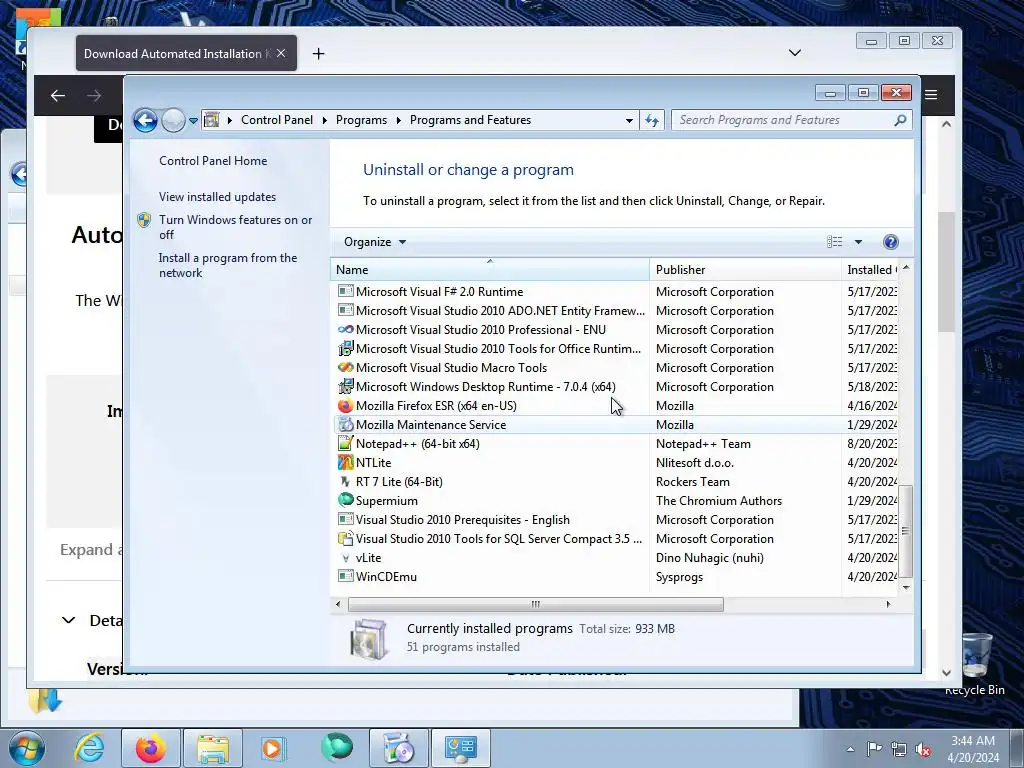Expand the arrow after Programs breadcrumb
This screenshot has width=1024, height=768.
(x=398, y=120)
